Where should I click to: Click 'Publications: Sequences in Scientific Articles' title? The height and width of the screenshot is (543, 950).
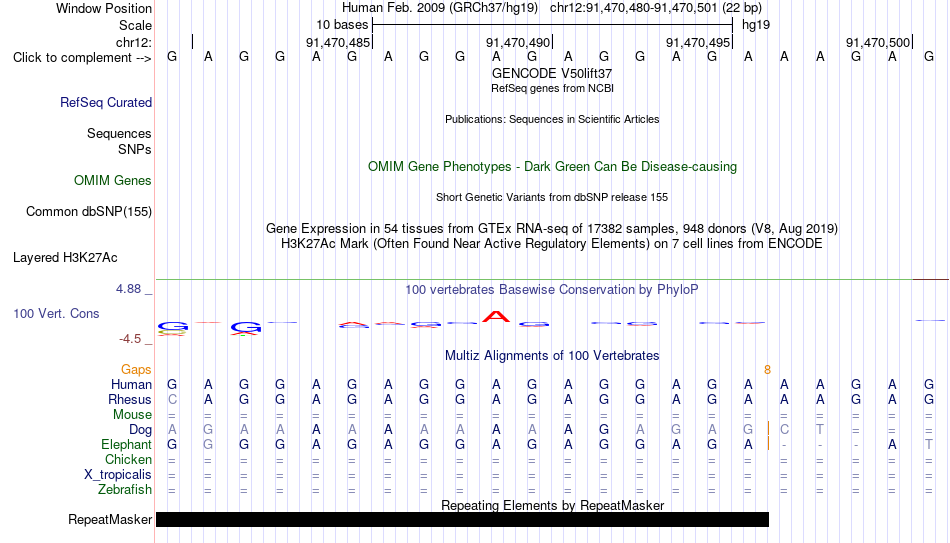point(552,119)
